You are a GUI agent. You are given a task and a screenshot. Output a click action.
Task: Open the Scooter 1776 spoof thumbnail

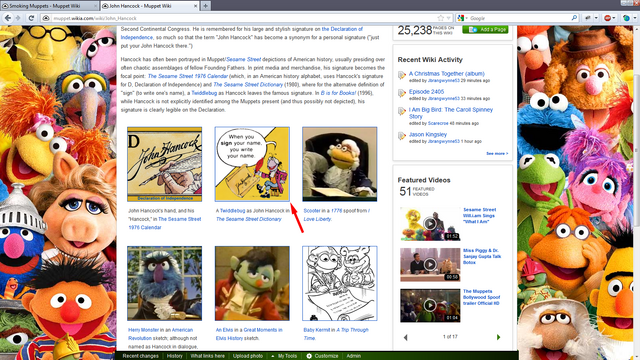[340, 164]
